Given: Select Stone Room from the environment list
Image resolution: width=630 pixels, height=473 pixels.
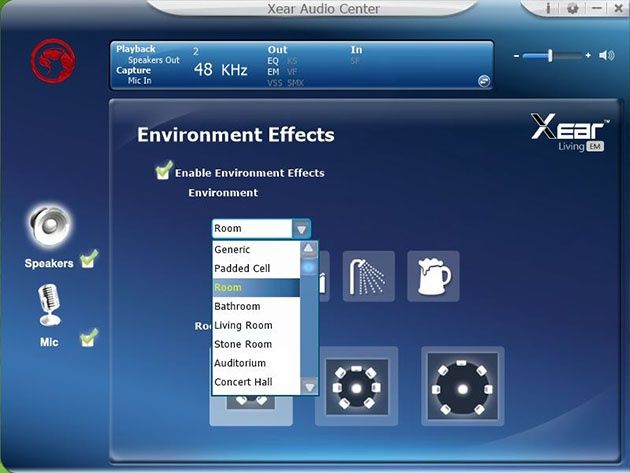Looking at the screenshot, I should [256, 344].
